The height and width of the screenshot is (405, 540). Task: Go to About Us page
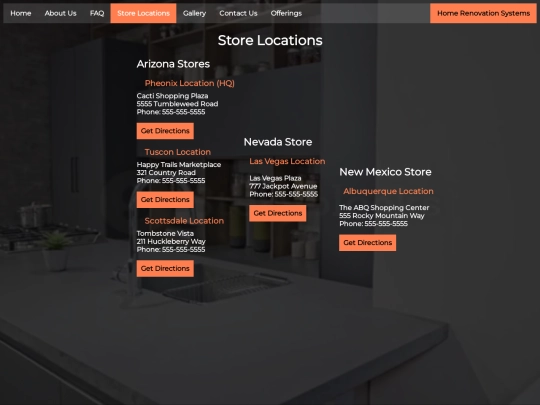[60, 13]
